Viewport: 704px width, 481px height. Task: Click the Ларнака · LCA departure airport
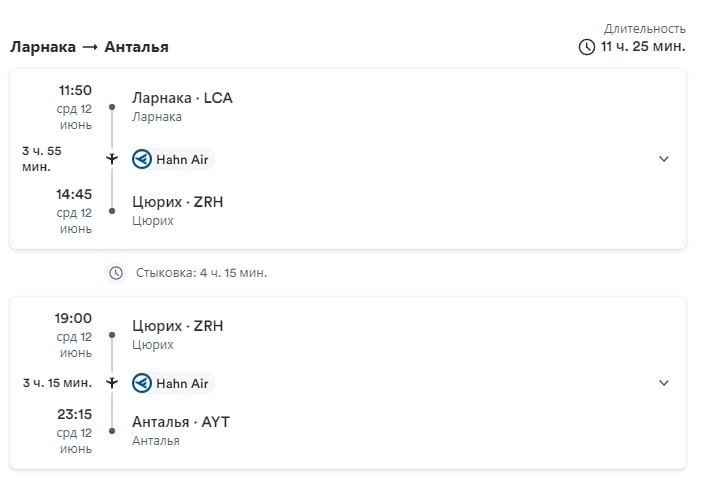pyautogui.click(x=182, y=98)
